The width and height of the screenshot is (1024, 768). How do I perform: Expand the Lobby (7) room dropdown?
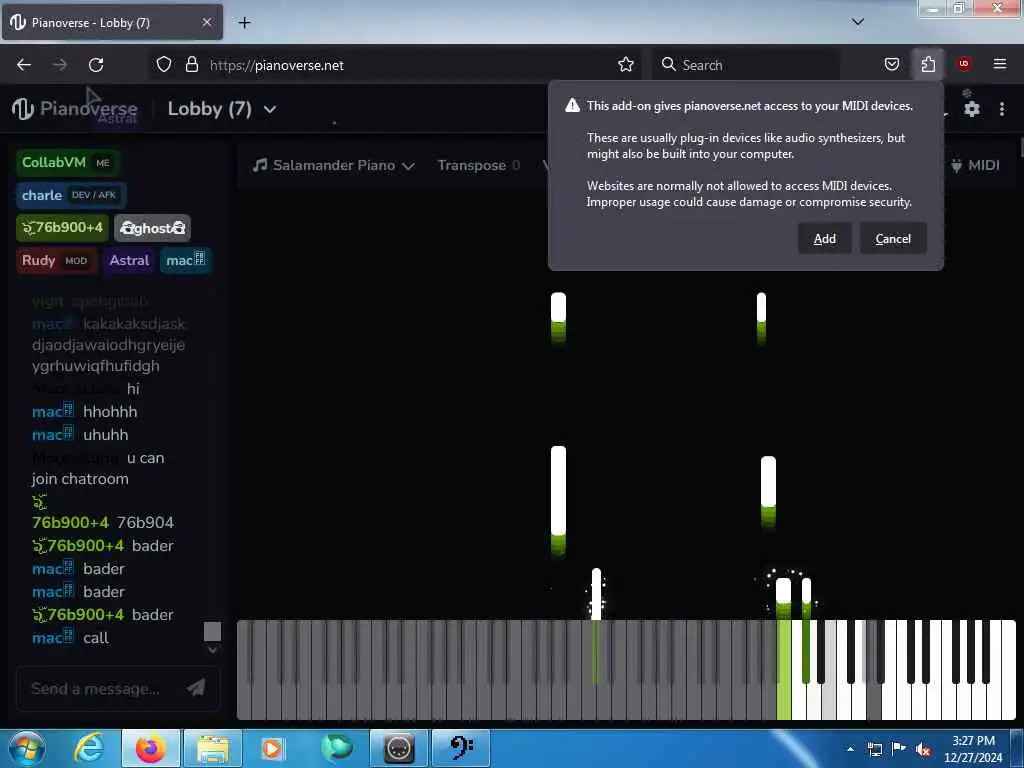click(x=222, y=109)
